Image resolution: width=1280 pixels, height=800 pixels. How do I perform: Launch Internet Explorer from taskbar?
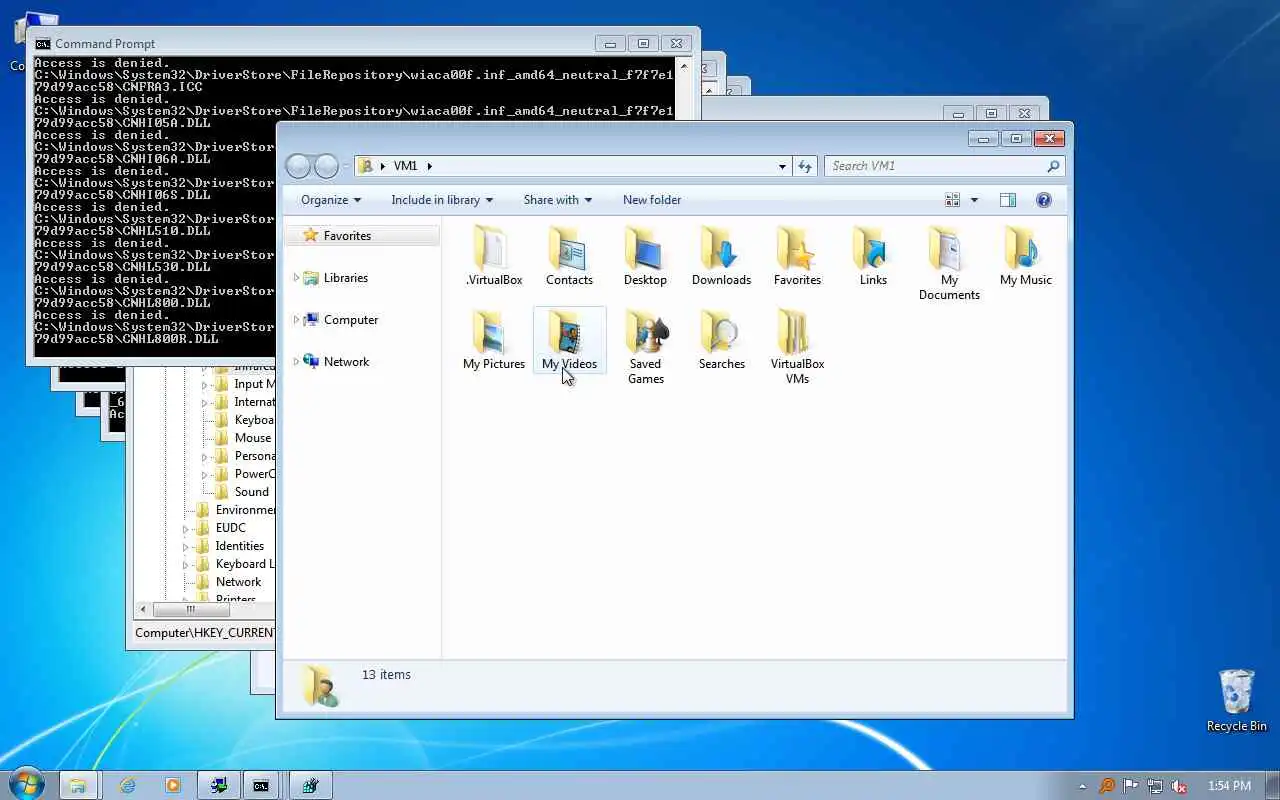[127, 785]
